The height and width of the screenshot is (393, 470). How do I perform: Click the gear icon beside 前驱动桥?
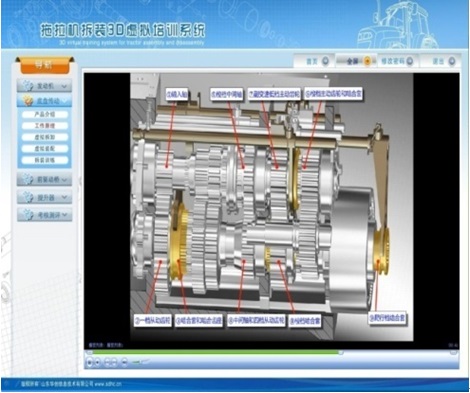(x=28, y=179)
